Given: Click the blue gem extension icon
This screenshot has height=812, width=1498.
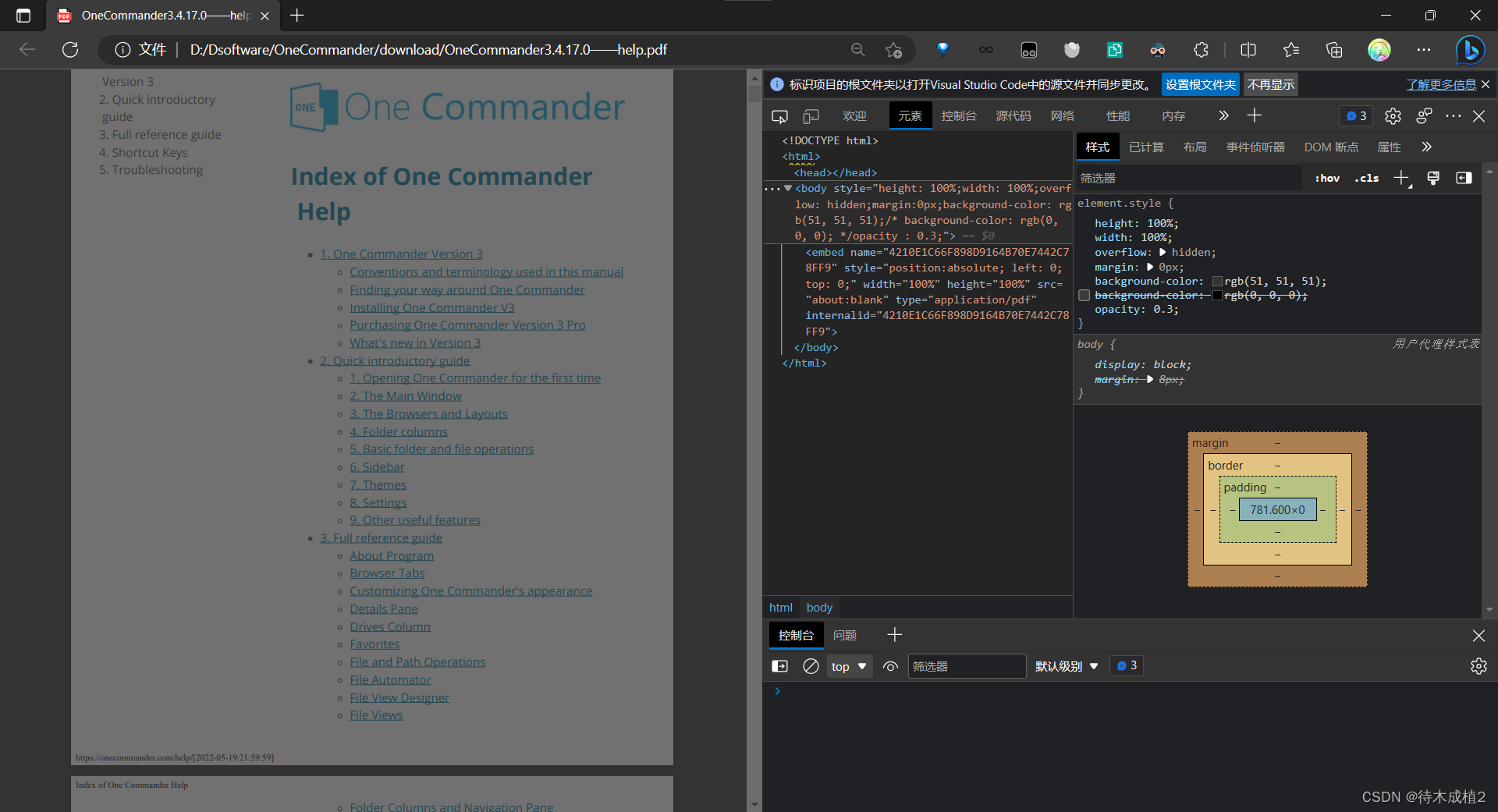Looking at the screenshot, I should [943, 50].
